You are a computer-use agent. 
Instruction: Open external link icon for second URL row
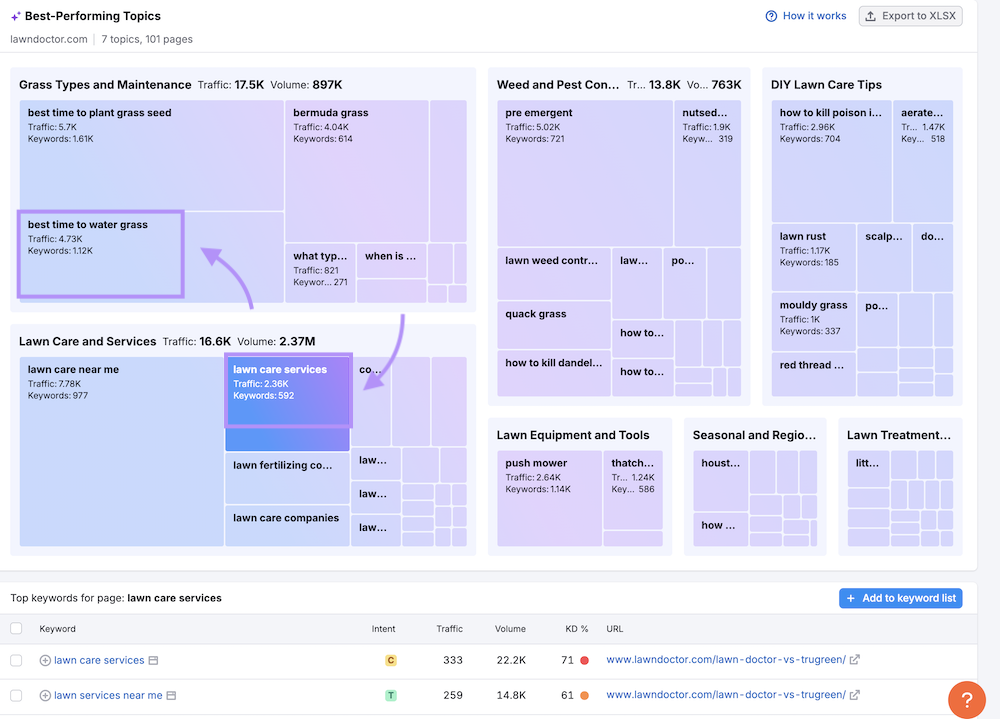pyautogui.click(x=855, y=695)
